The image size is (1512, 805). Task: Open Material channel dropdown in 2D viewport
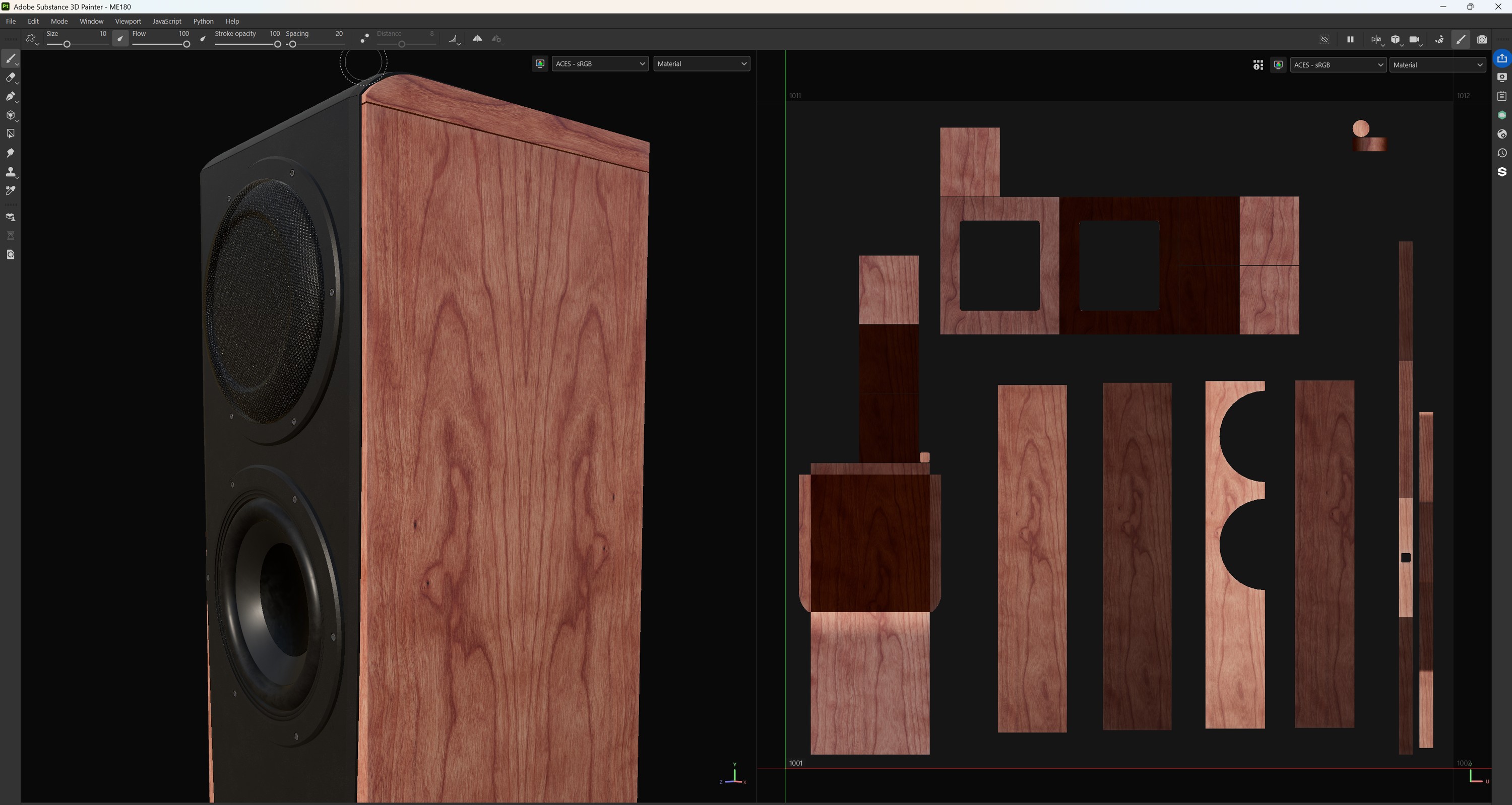click(x=1437, y=64)
